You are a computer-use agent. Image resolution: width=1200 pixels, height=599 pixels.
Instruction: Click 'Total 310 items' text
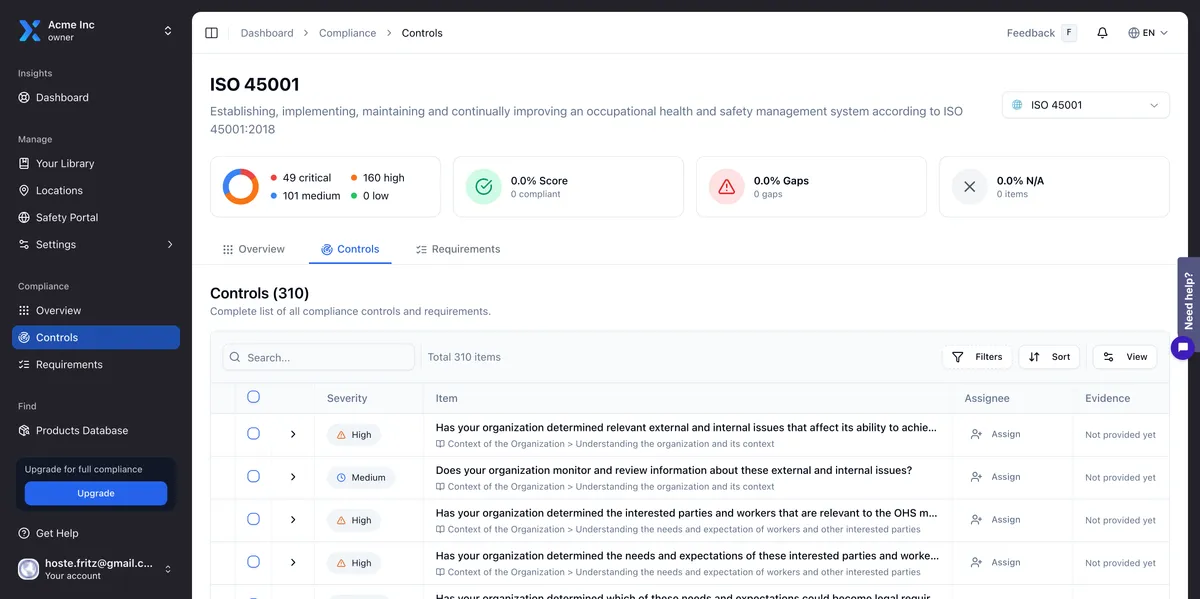[464, 357]
